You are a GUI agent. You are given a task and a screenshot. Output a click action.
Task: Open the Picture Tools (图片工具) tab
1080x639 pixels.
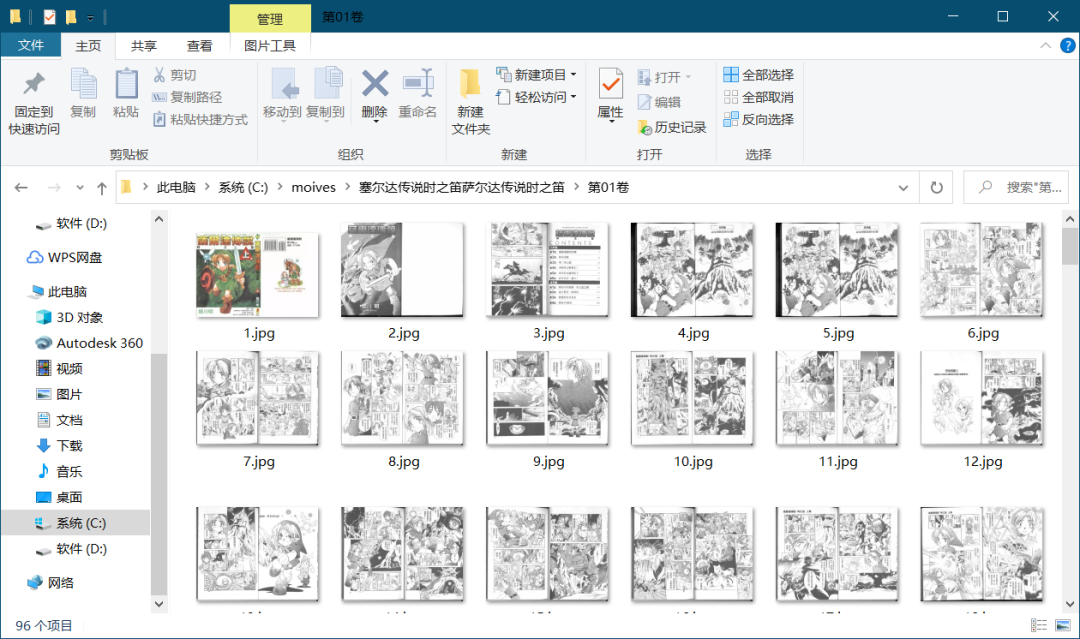pos(270,45)
